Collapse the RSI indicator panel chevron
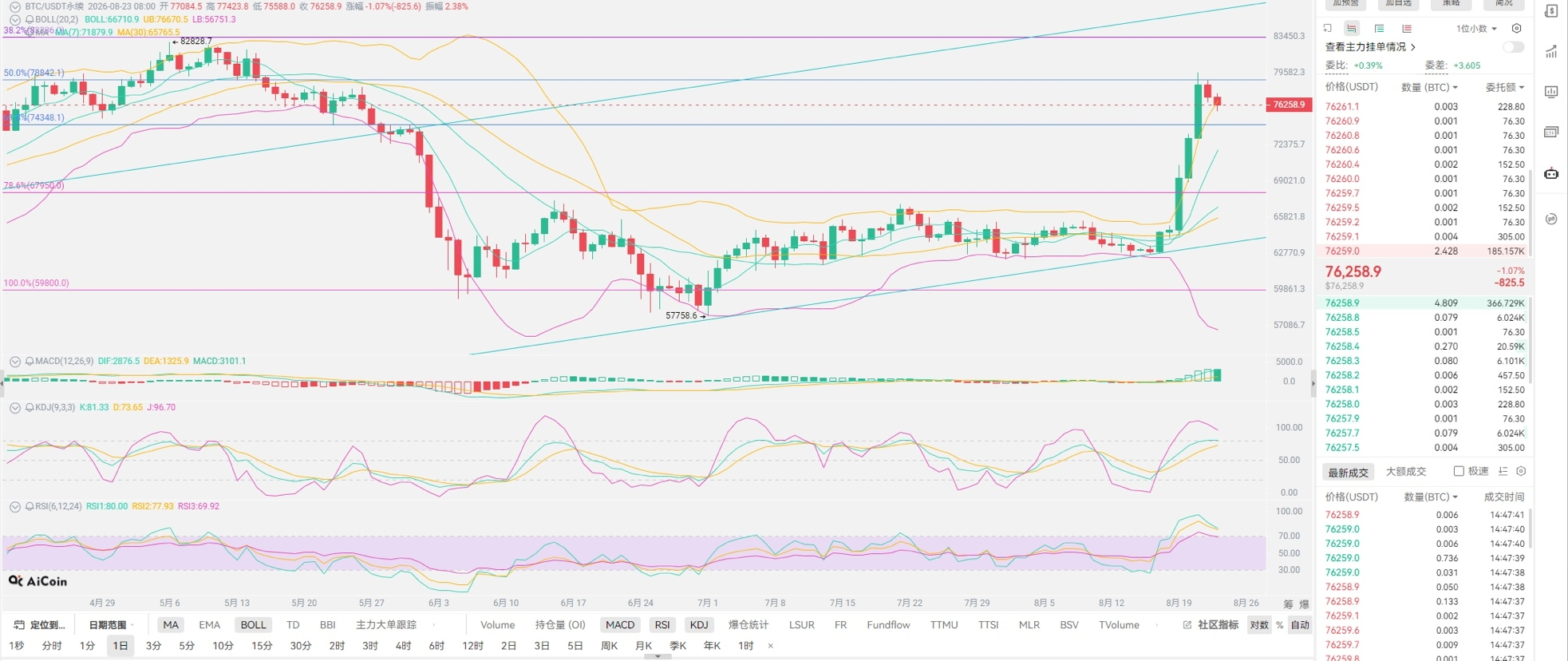The image size is (1568, 661). 15,507
